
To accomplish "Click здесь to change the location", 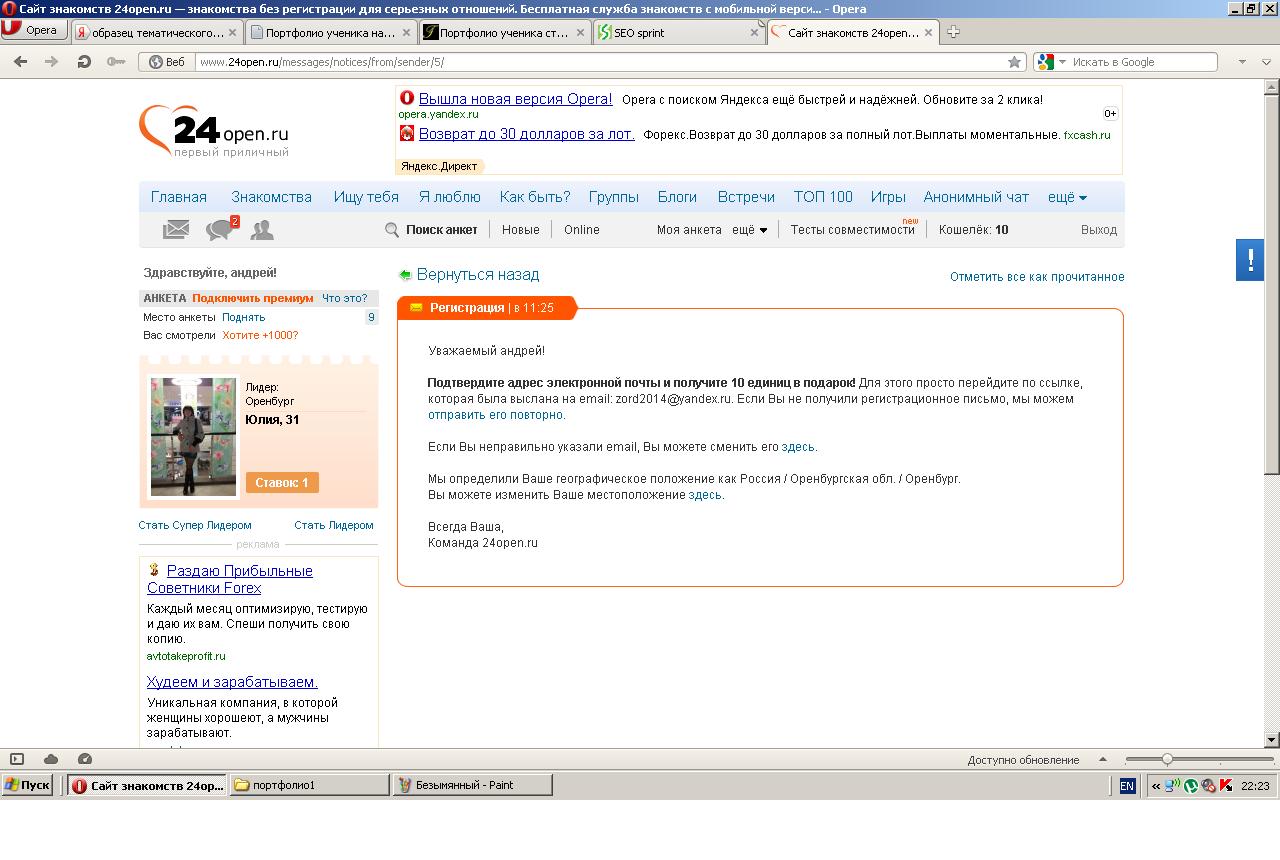I will coord(705,495).
